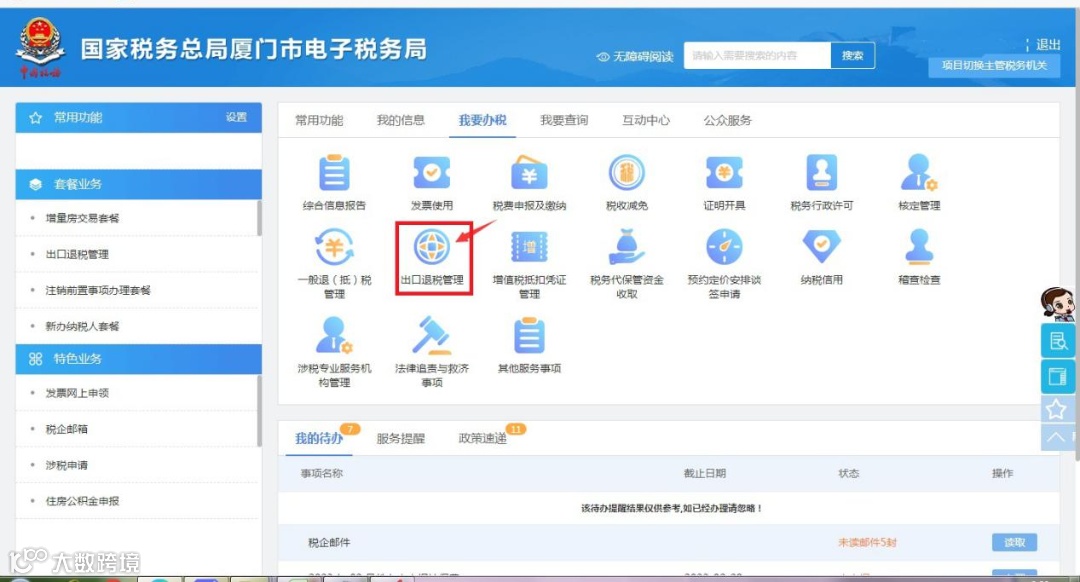Image resolution: width=1080 pixels, height=582 pixels.
Task: Open 发票网上申领 in the 特色业务 list
Action: point(77,393)
